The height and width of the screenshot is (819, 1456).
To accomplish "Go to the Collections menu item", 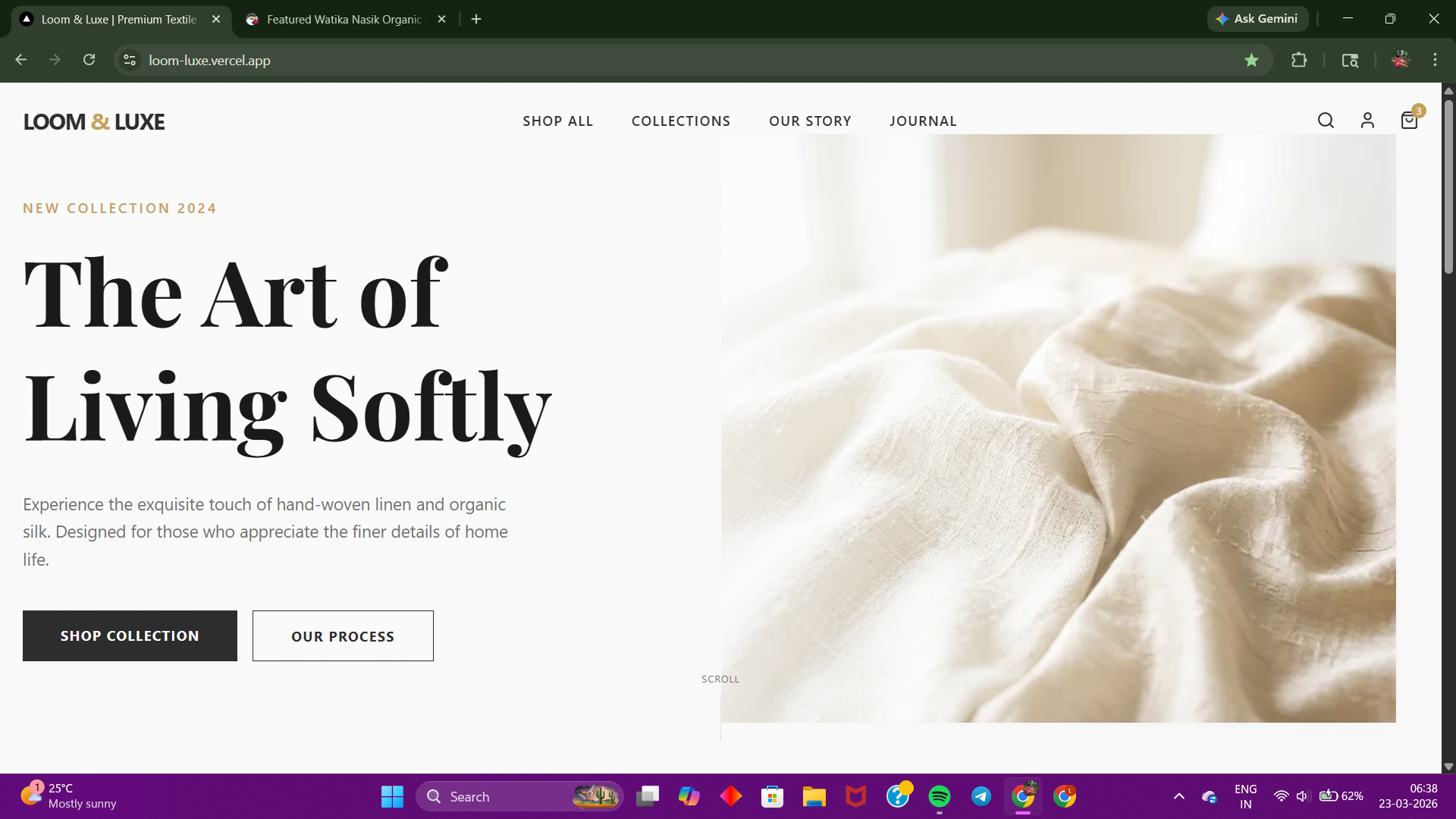I will (681, 121).
